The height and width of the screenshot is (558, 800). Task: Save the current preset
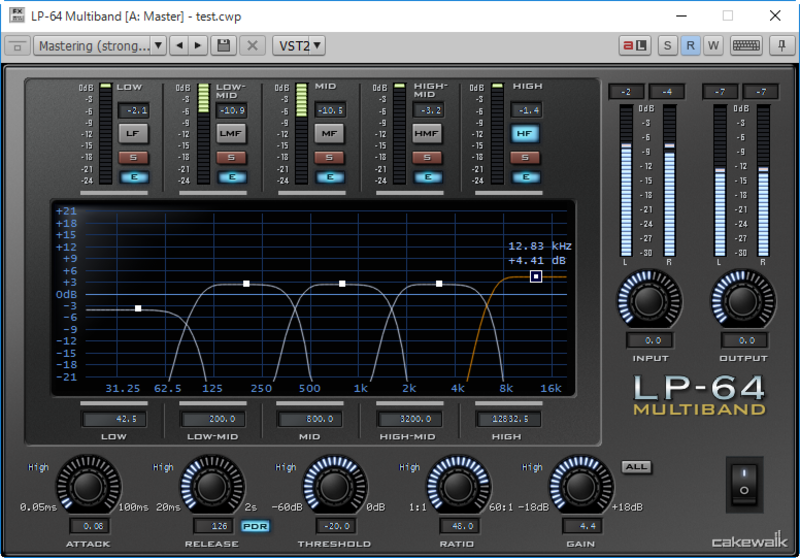click(x=223, y=46)
